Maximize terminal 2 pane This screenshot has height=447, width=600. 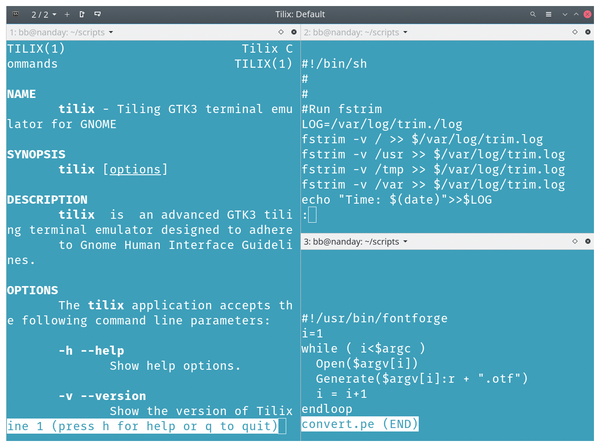pos(575,32)
